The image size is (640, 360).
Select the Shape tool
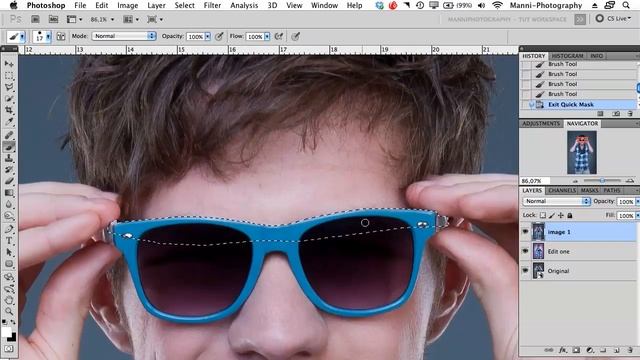(x=9, y=263)
